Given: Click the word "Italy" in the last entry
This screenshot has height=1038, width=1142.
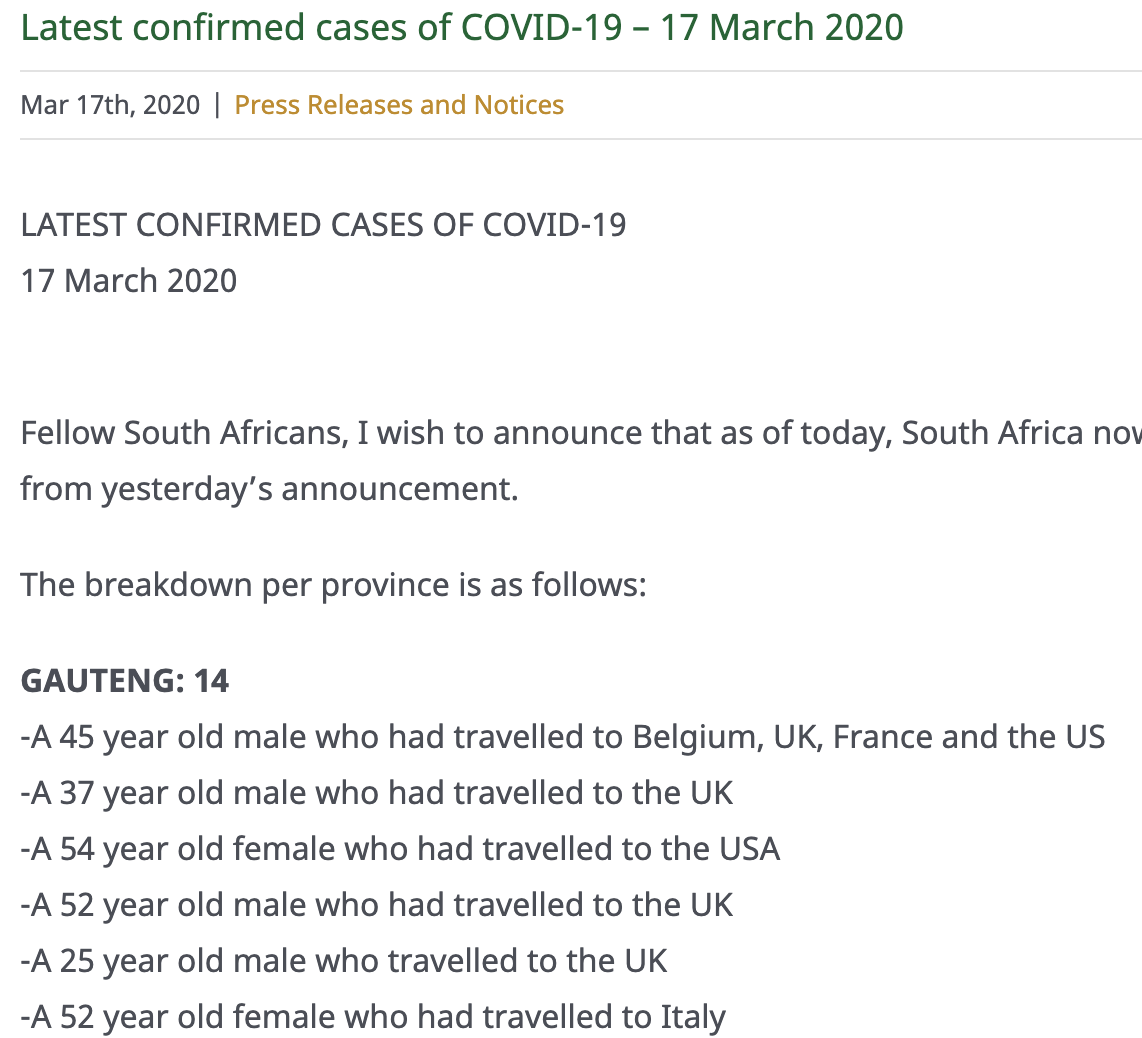Looking at the screenshot, I should 693,1017.
